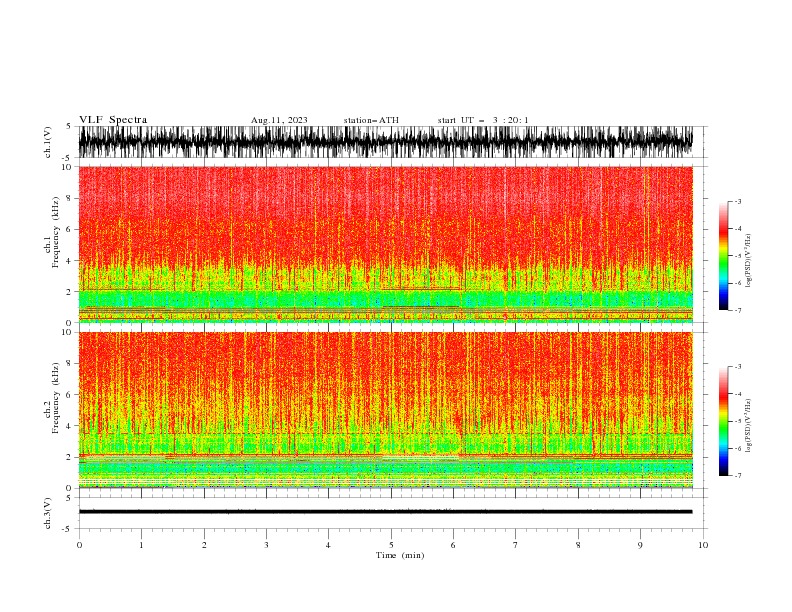The width and height of the screenshot is (792, 612).
Task: Click the ch.1 frequency axis "10" tick label
Action: 68,167
